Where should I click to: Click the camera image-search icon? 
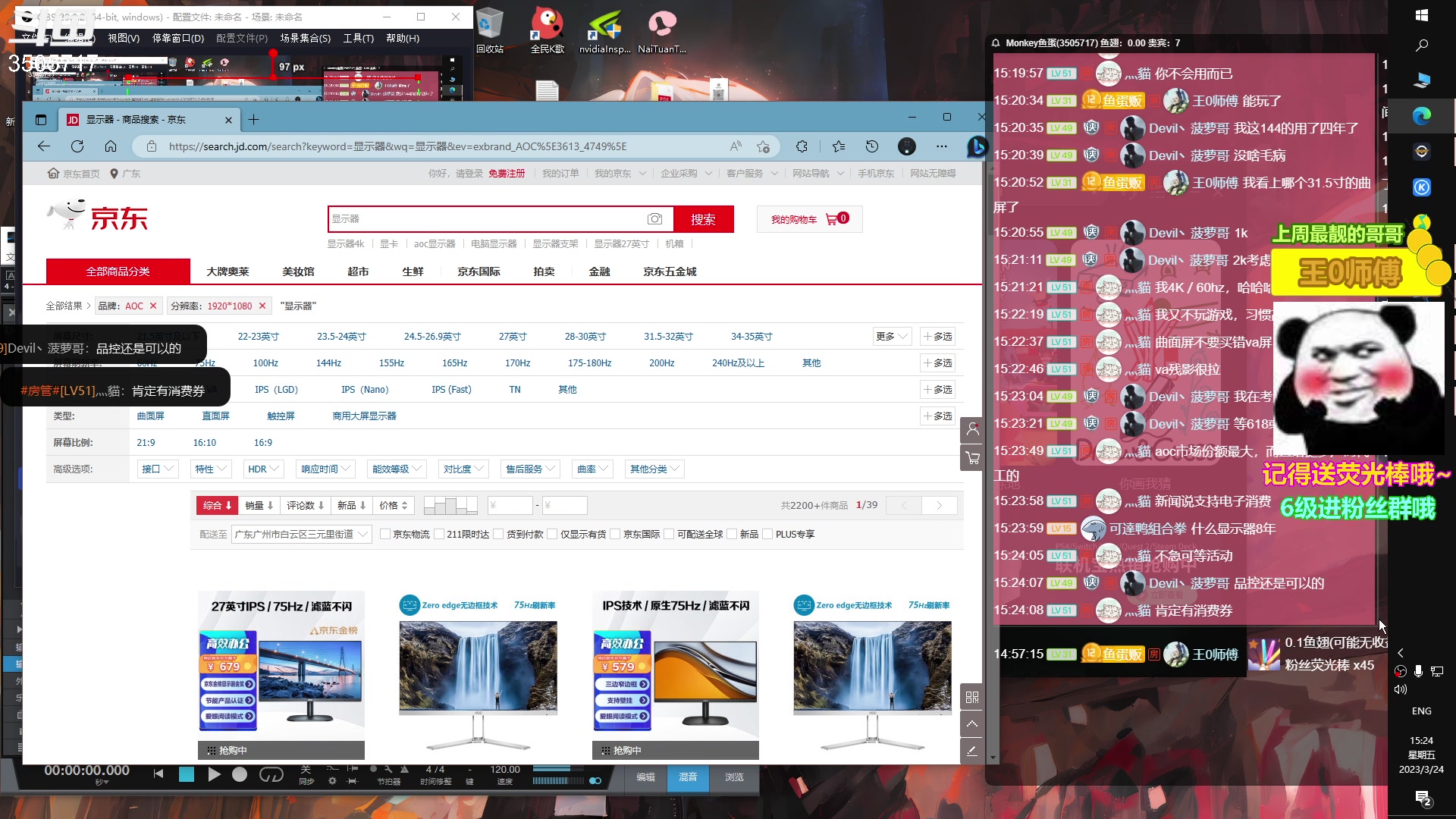click(654, 219)
